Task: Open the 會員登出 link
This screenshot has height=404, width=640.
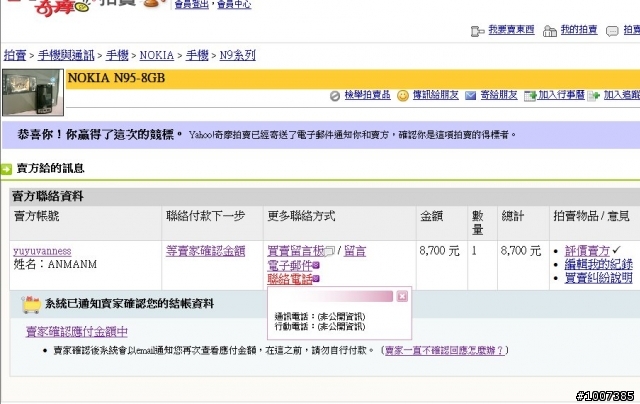Action: pos(191,4)
